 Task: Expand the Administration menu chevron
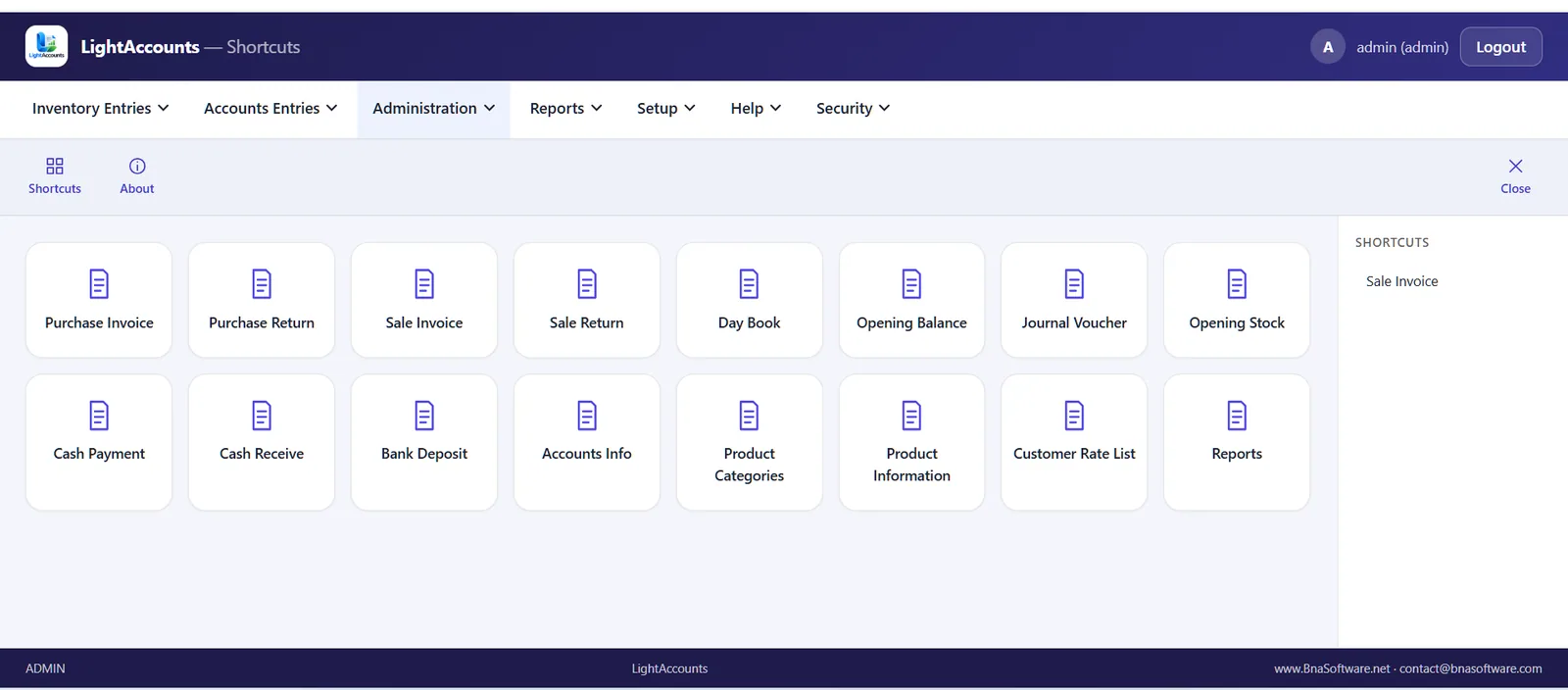[x=489, y=108]
